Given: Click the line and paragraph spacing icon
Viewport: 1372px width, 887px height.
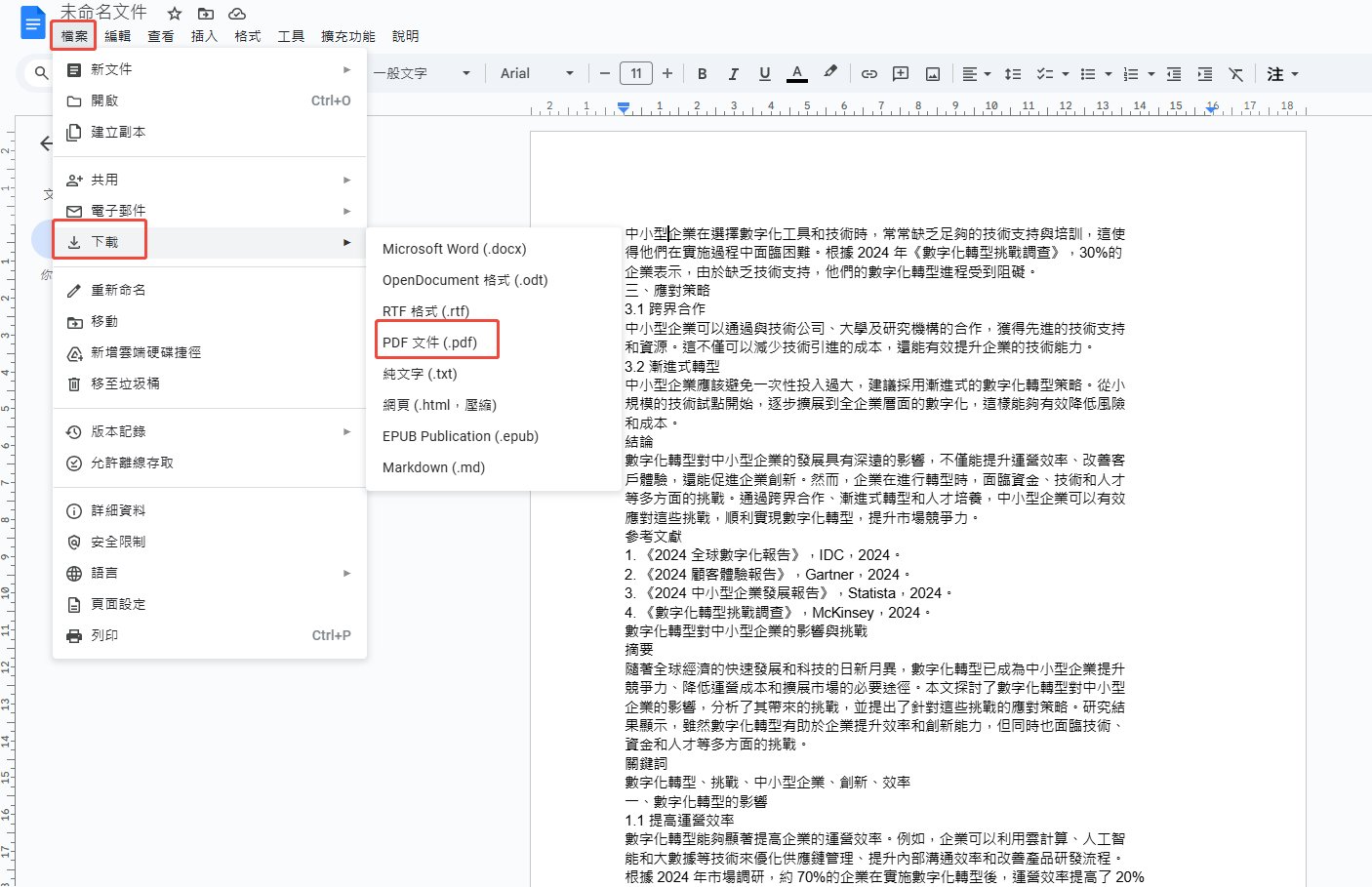Looking at the screenshot, I should [x=1013, y=74].
